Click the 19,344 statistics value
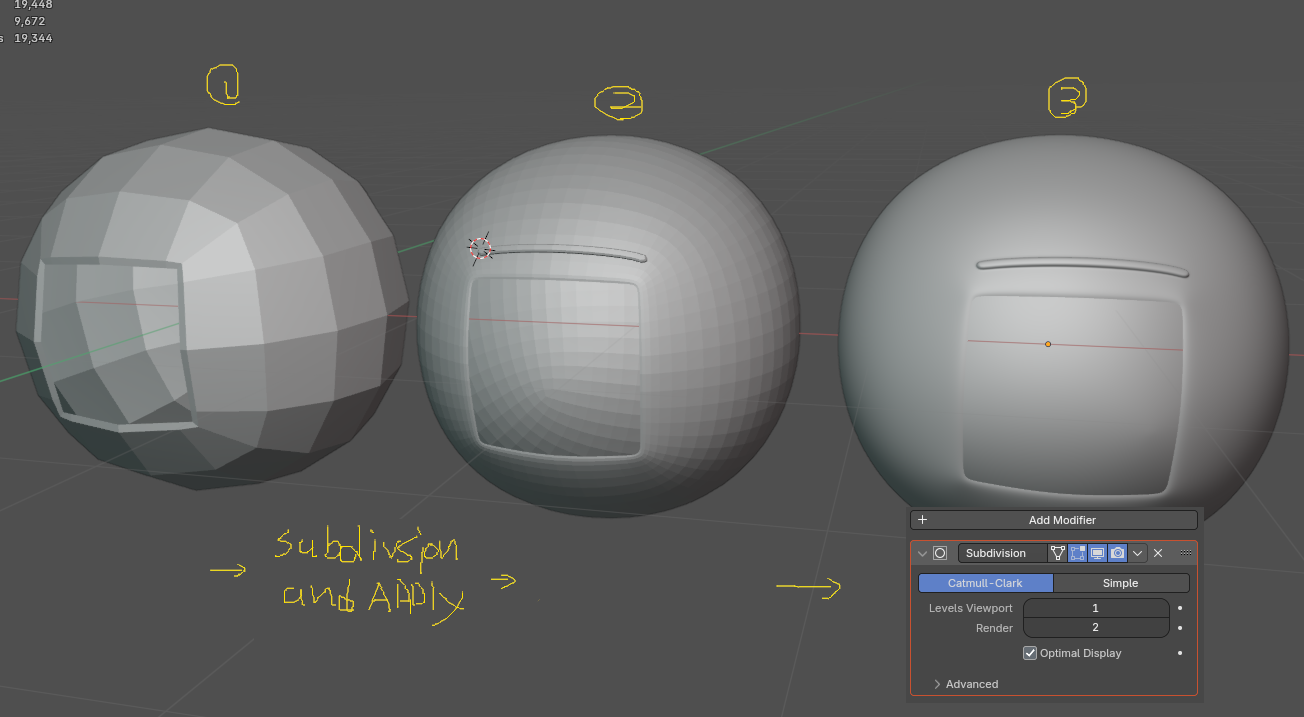 pyautogui.click(x=33, y=38)
